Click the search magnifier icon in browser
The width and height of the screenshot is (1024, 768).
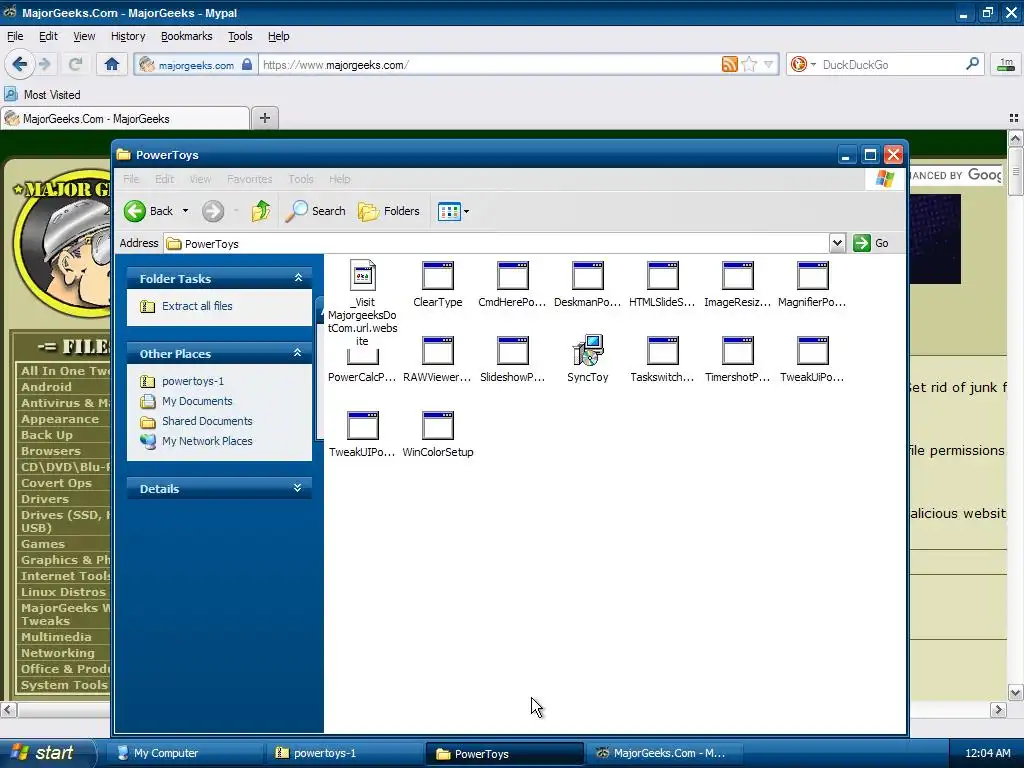click(x=972, y=63)
